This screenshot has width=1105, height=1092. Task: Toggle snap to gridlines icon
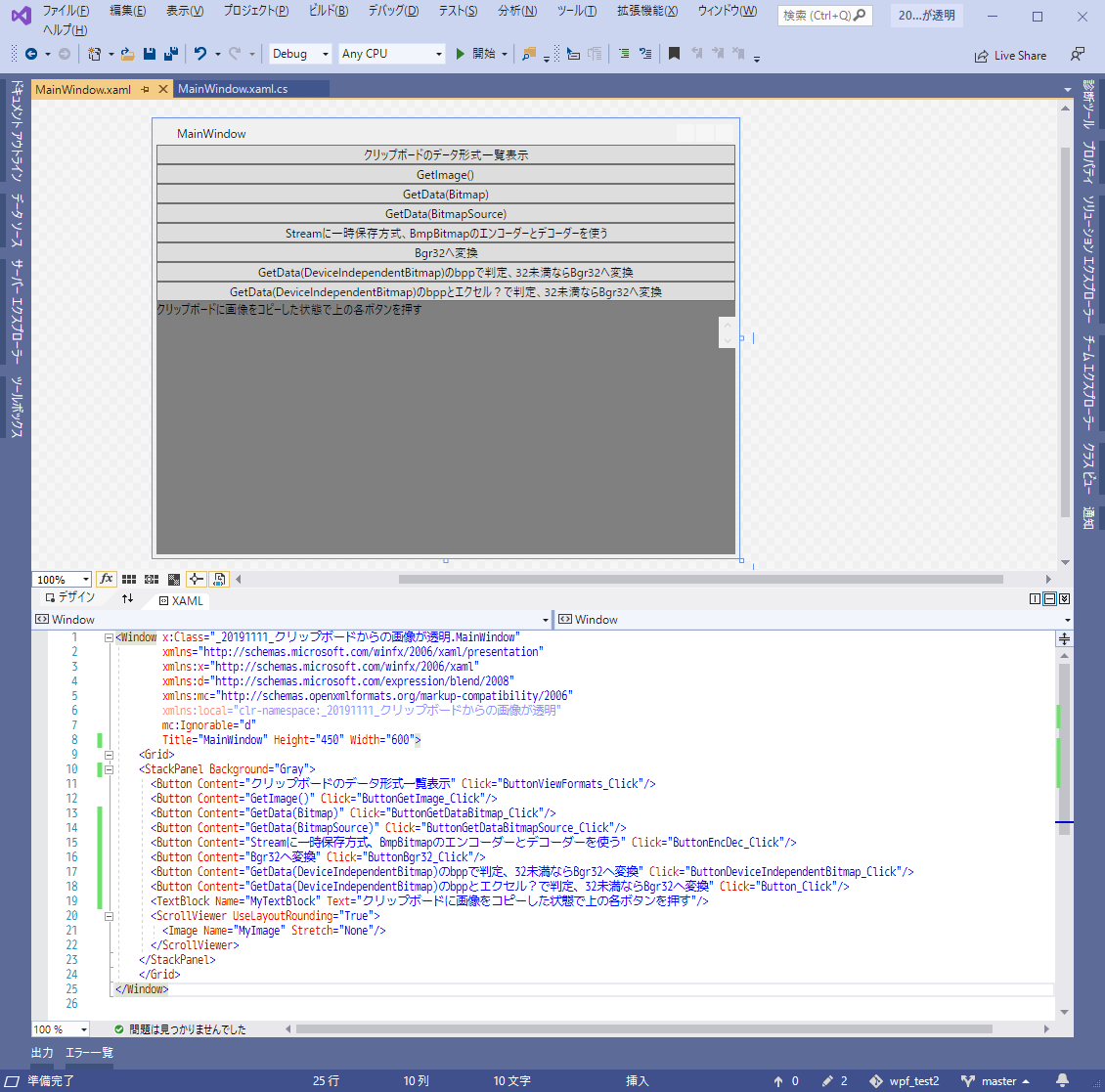coord(152,579)
